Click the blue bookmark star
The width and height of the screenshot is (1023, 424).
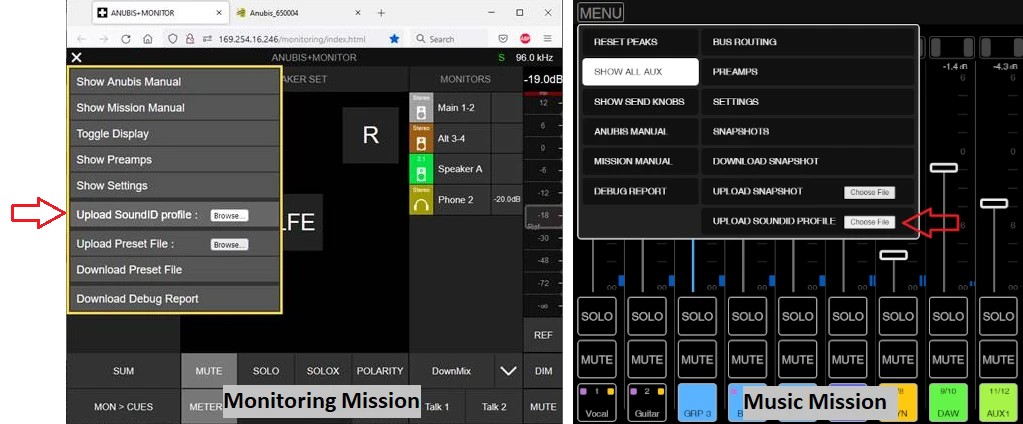pyautogui.click(x=394, y=39)
